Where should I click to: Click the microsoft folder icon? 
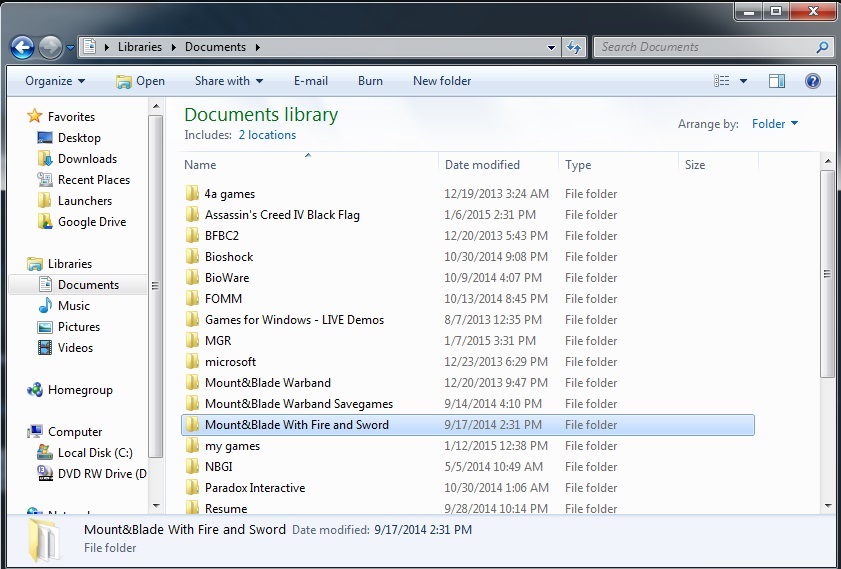point(193,361)
